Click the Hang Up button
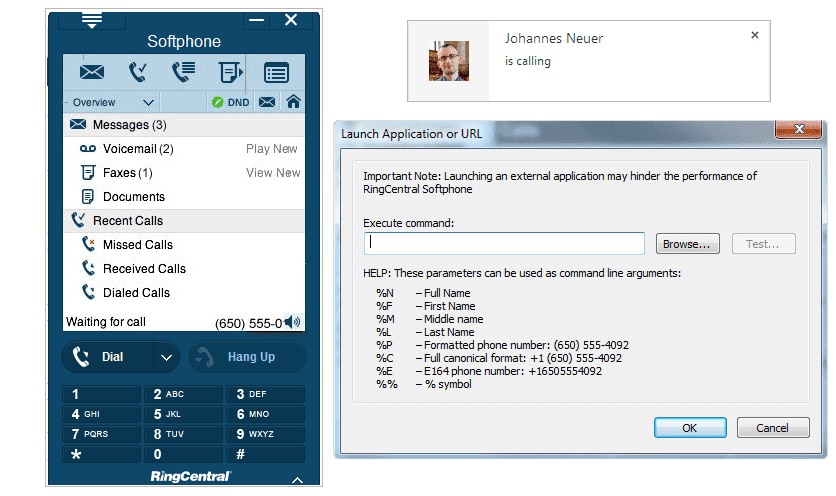The width and height of the screenshot is (836, 496). point(248,357)
